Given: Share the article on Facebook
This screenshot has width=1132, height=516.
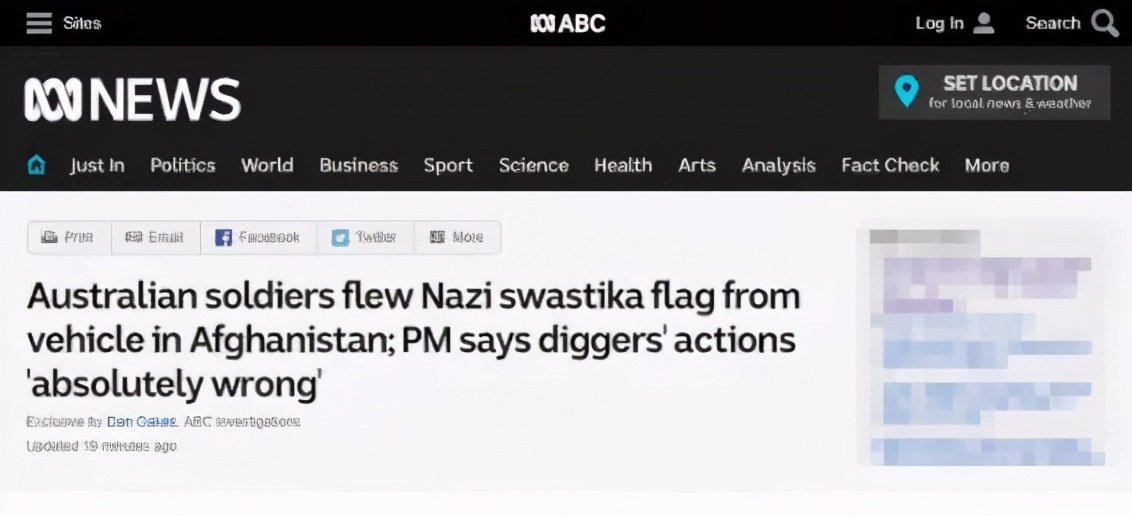Looking at the screenshot, I should click(x=258, y=237).
